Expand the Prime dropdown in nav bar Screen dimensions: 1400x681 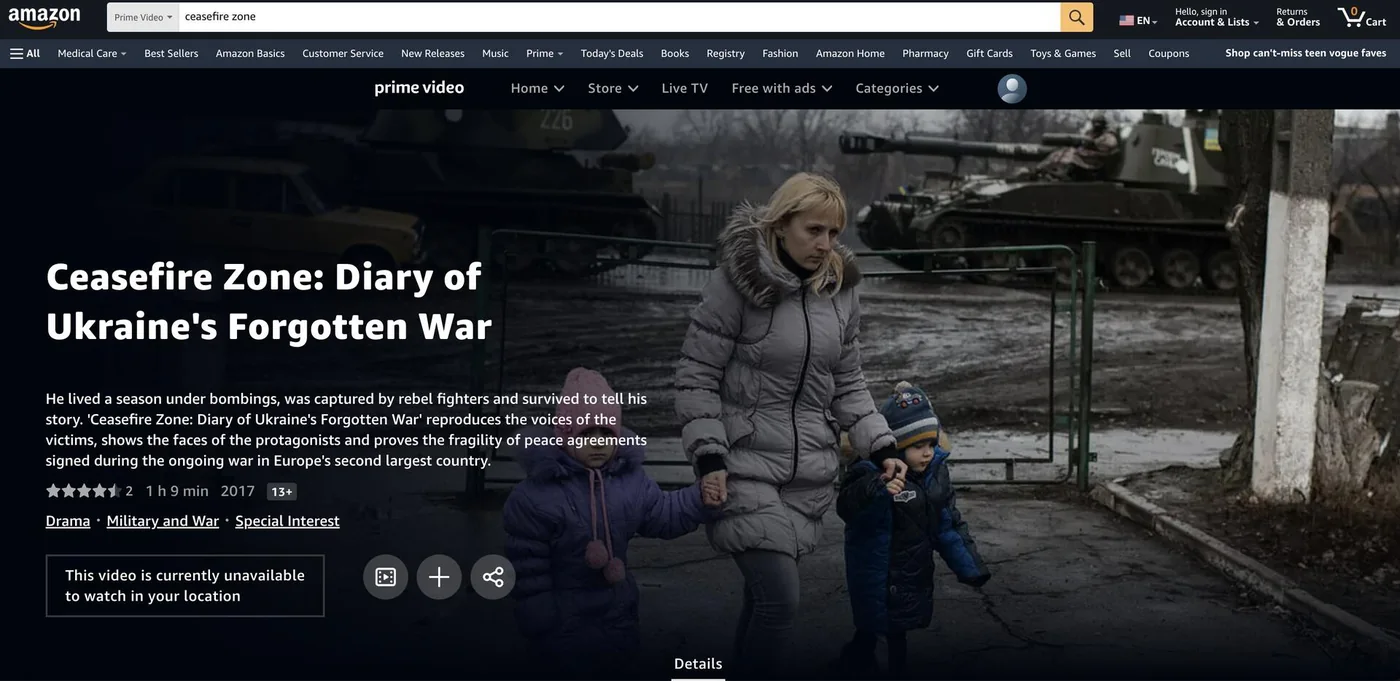[x=545, y=53]
